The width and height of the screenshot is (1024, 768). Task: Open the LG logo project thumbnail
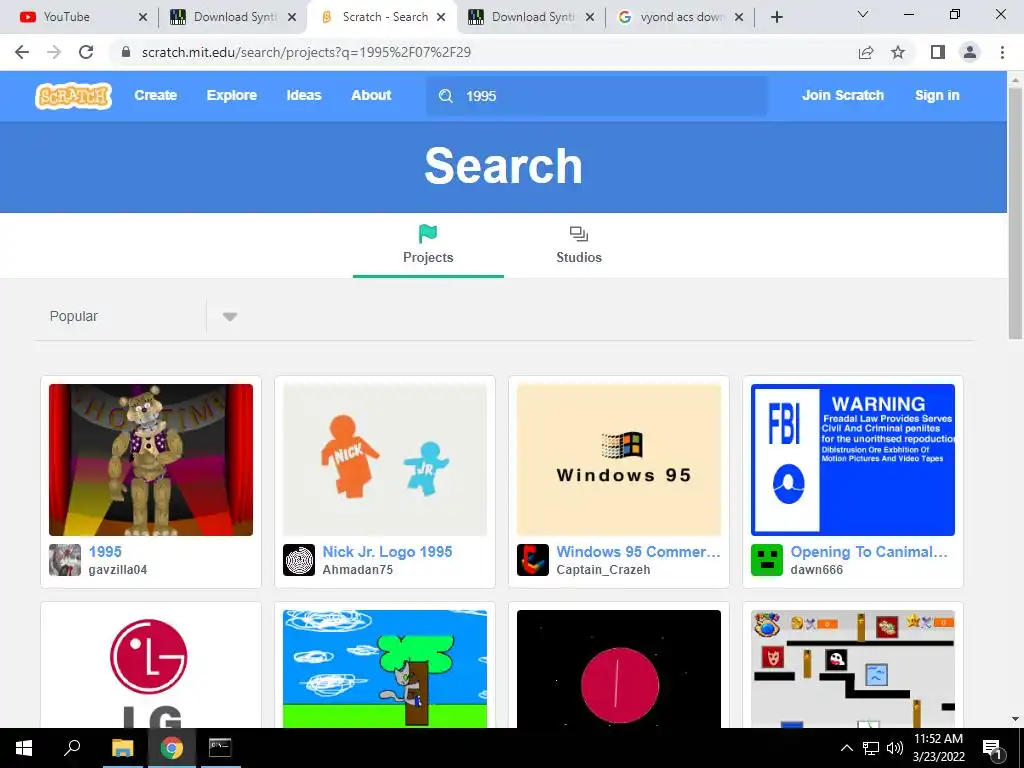click(x=151, y=669)
